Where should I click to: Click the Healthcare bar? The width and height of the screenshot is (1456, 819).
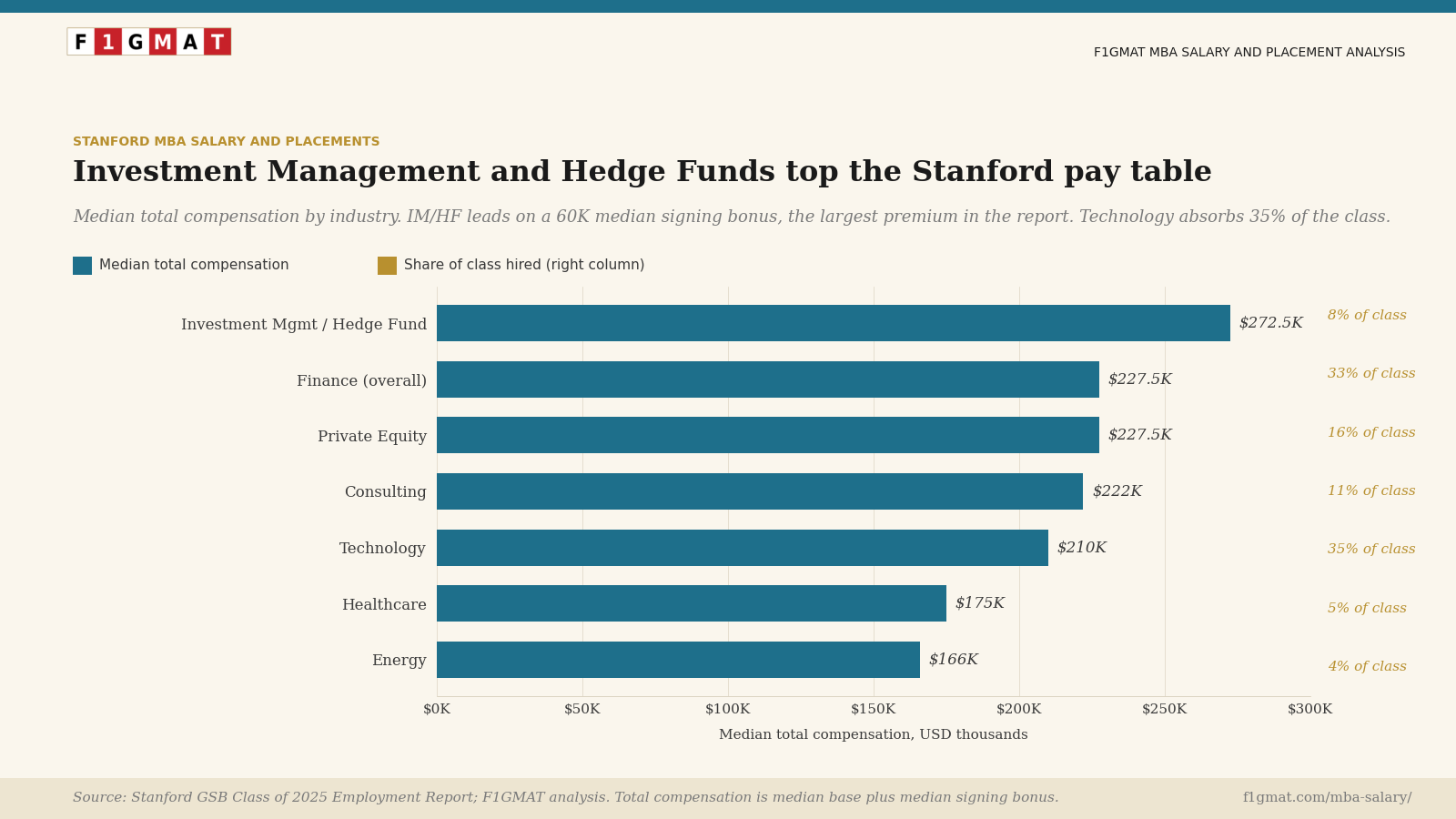692,603
